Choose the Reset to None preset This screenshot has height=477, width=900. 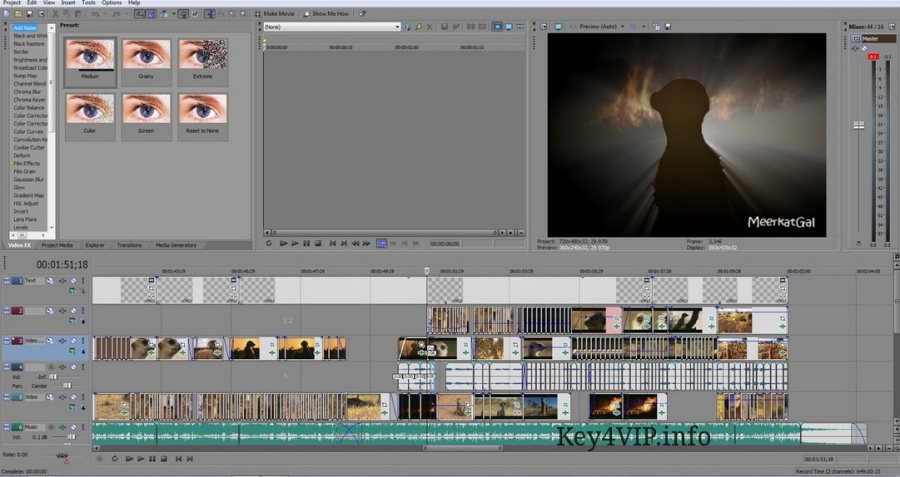203,117
